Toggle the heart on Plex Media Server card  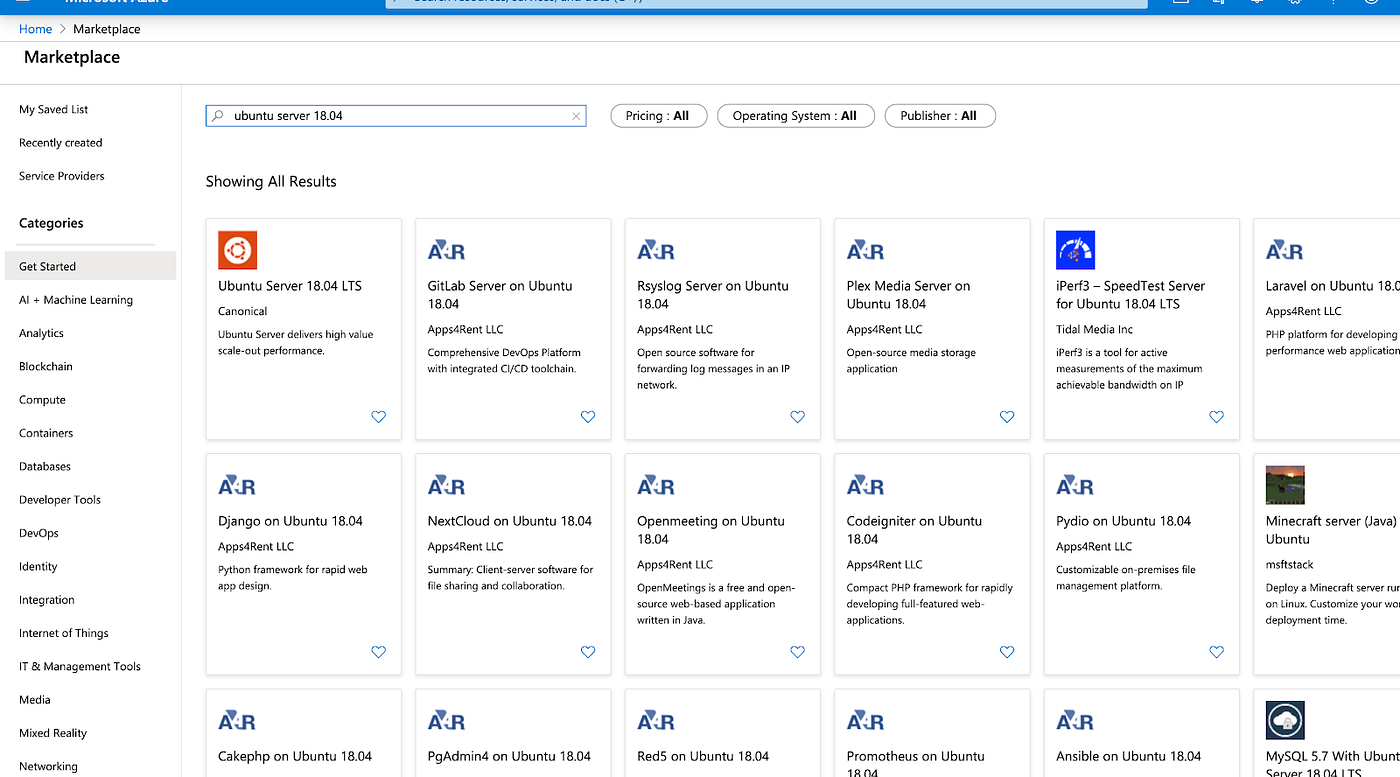[1007, 417]
